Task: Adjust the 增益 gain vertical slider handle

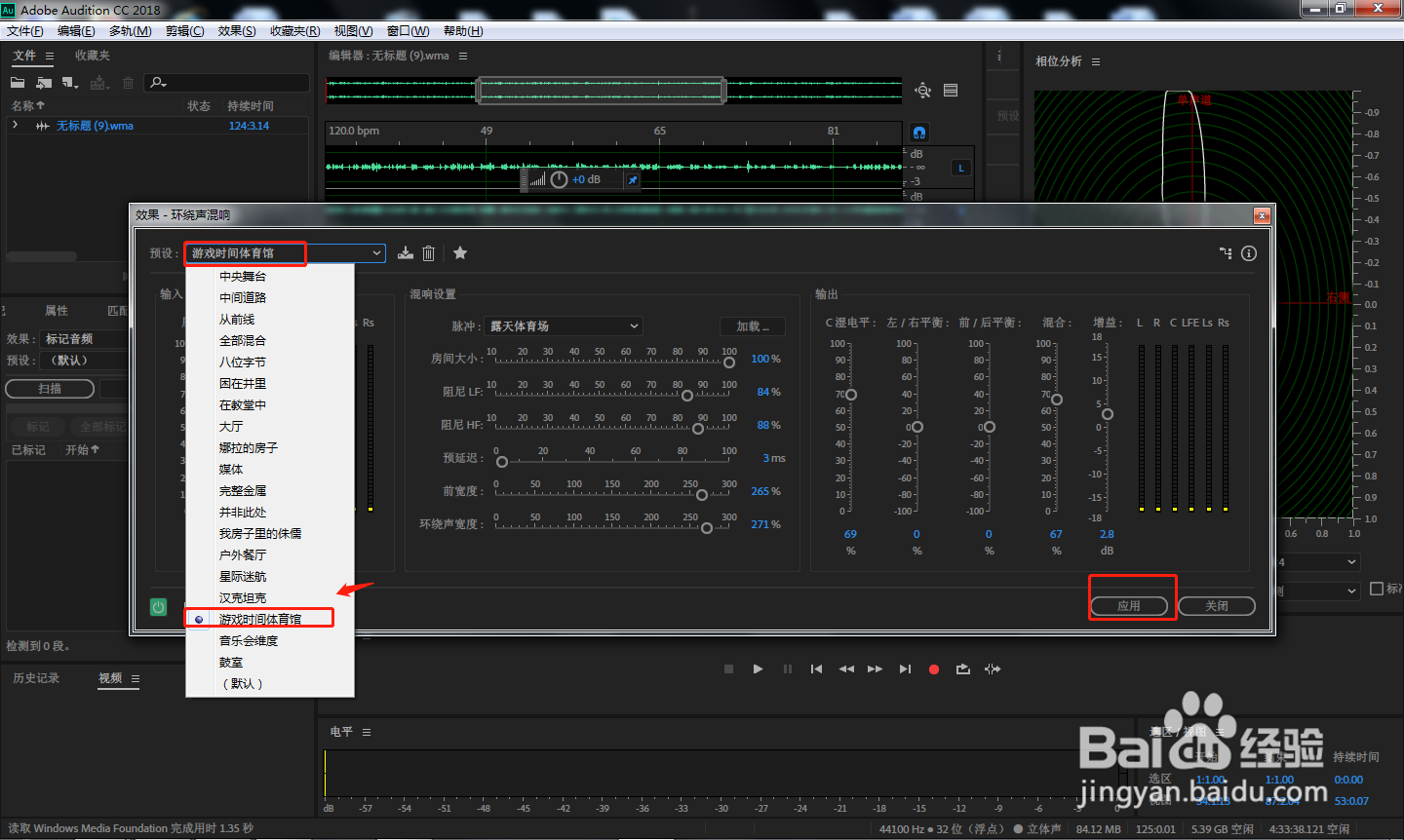Action: 1108,414
